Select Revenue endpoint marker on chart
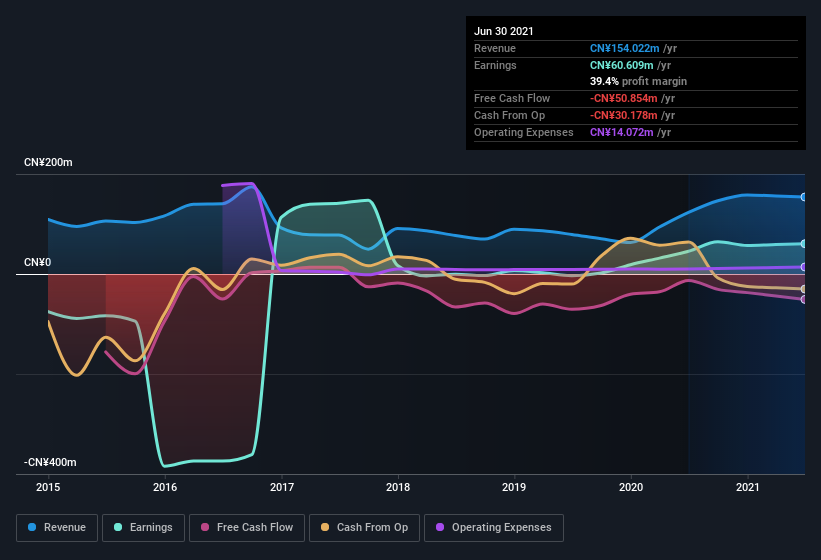This screenshot has height=560, width=821. 804,197
